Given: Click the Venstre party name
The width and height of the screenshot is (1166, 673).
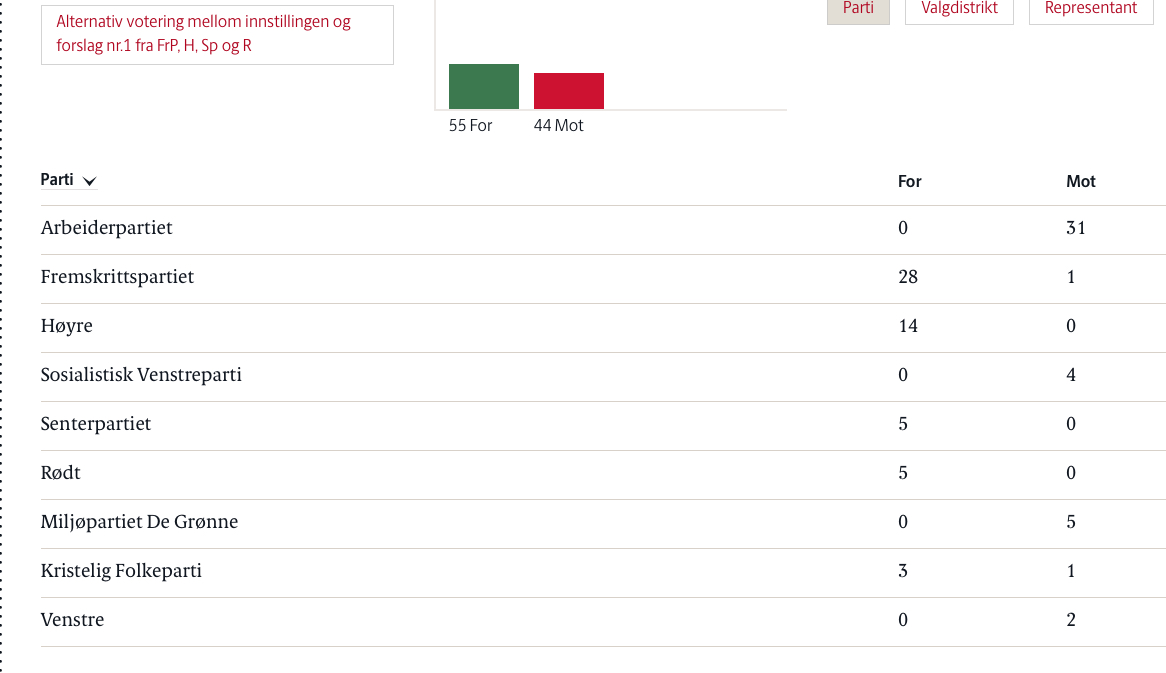Looking at the screenshot, I should (x=72, y=620).
